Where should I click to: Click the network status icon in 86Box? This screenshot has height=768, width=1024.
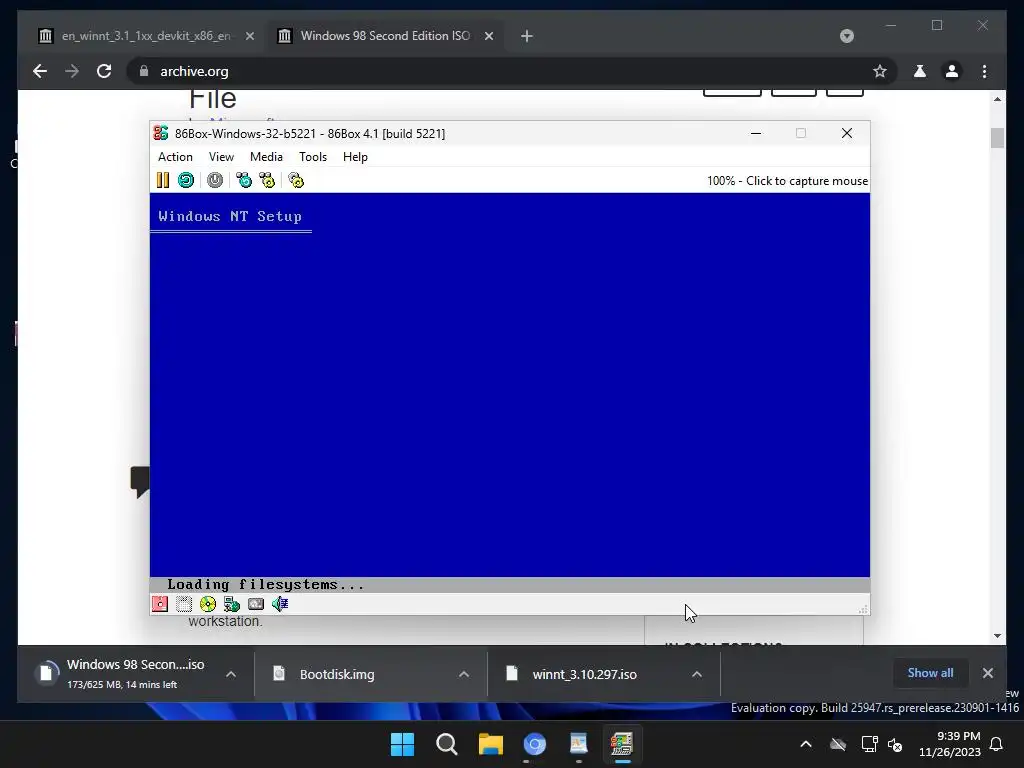pos(232,604)
